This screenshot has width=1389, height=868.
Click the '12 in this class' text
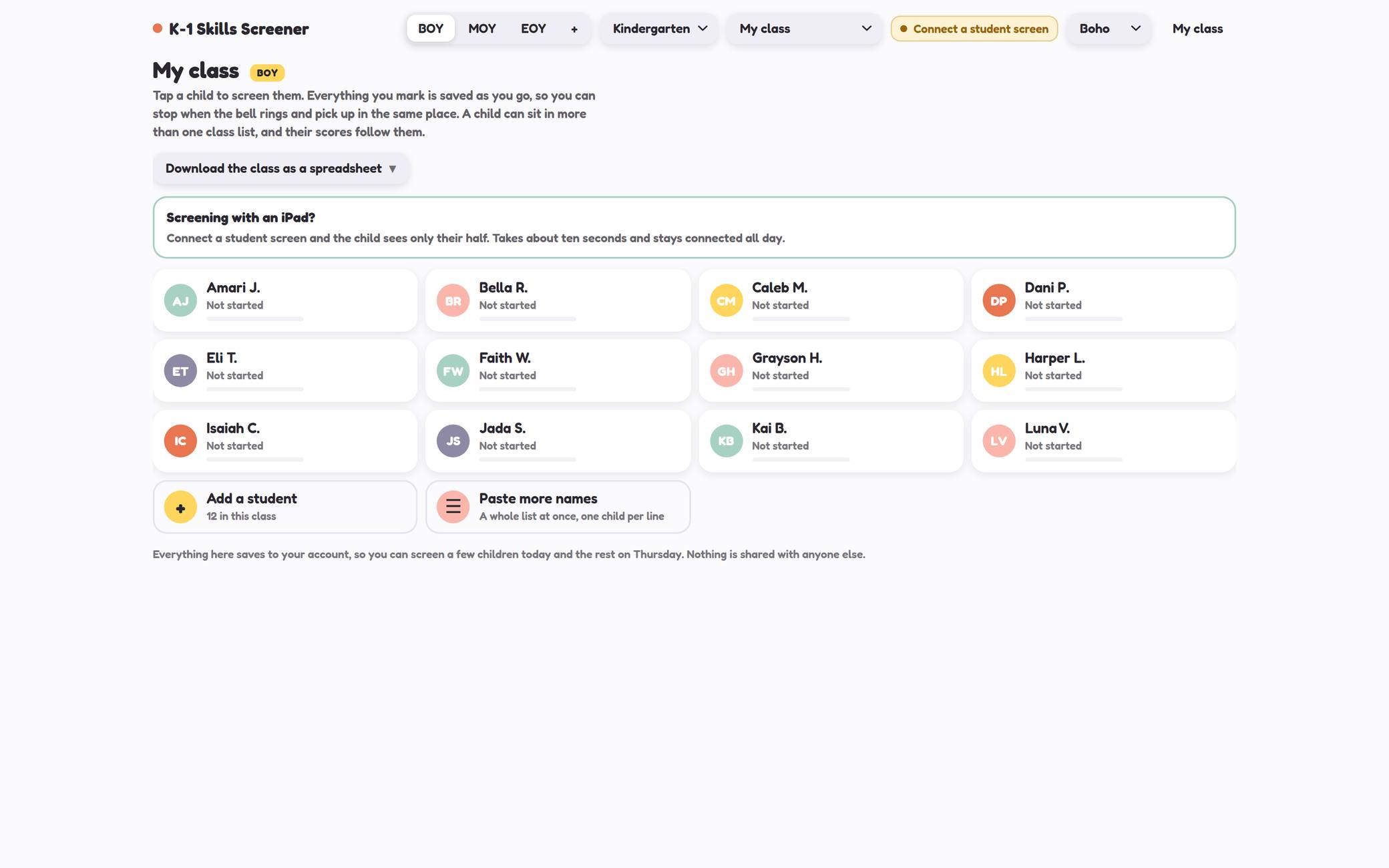pyautogui.click(x=241, y=516)
